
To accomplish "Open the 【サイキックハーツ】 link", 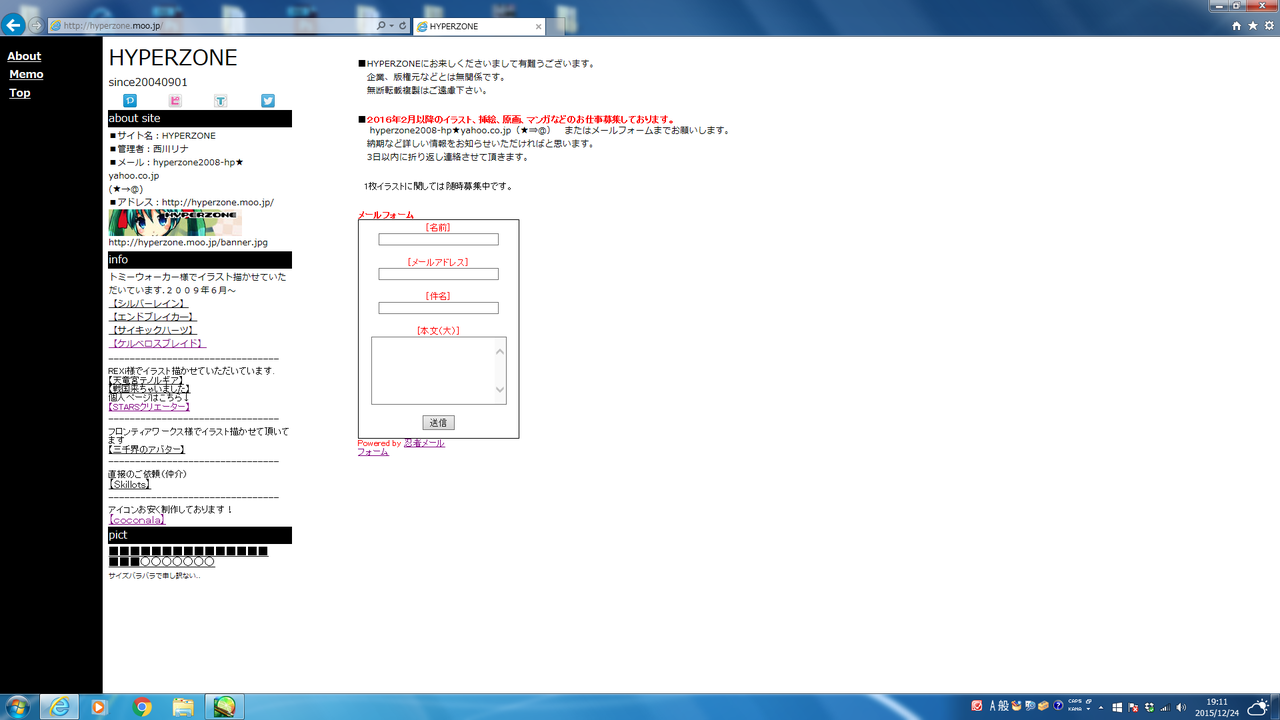I will click(x=153, y=330).
